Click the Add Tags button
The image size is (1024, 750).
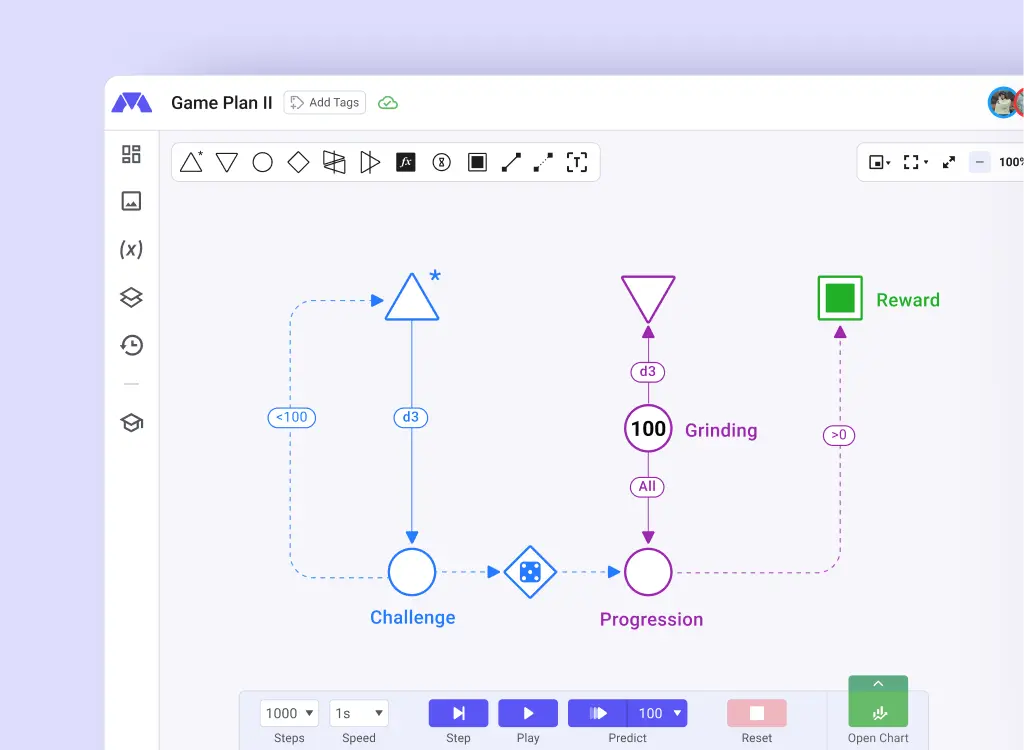tap(325, 103)
